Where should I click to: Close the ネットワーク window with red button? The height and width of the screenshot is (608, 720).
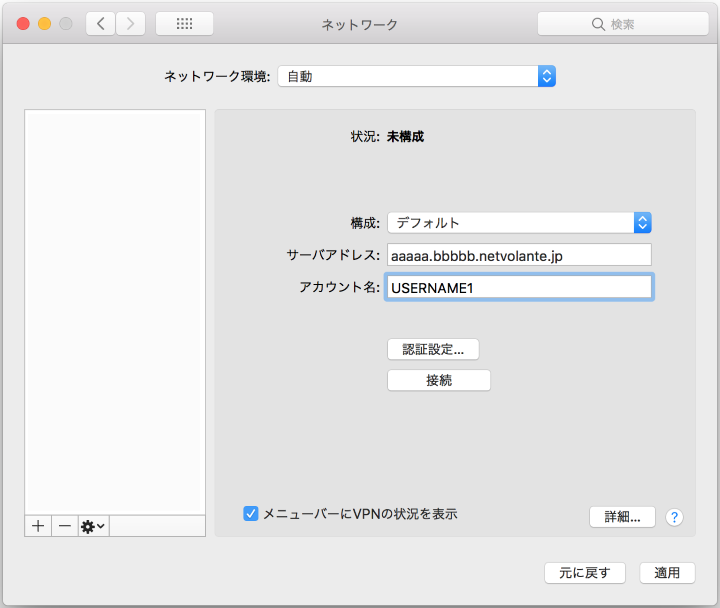[x=23, y=24]
